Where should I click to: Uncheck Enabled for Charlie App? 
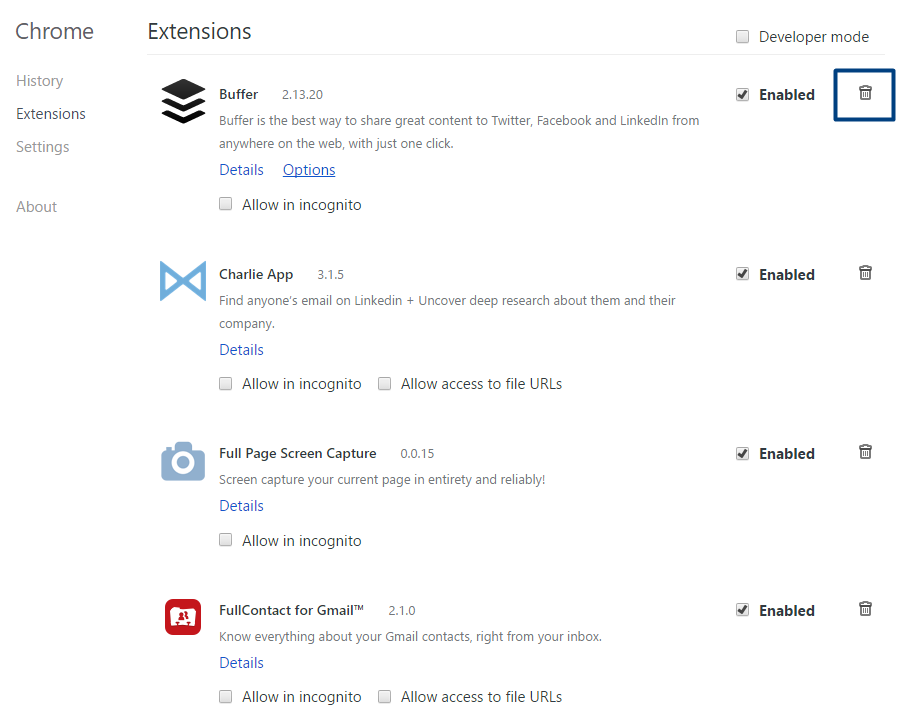(743, 274)
